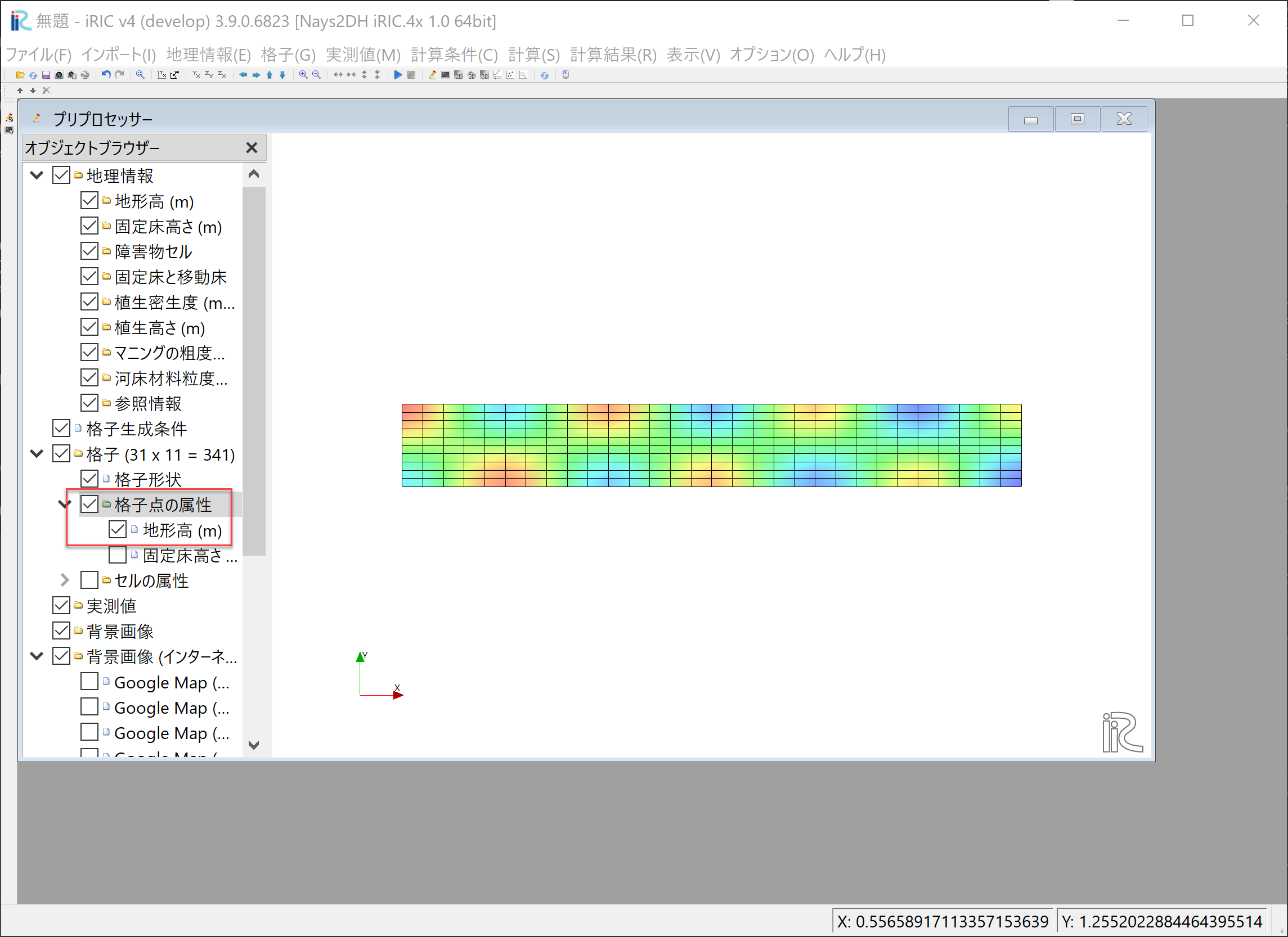The width and height of the screenshot is (1288, 937).
Task: Open the graph window icon
Action: pos(497,75)
